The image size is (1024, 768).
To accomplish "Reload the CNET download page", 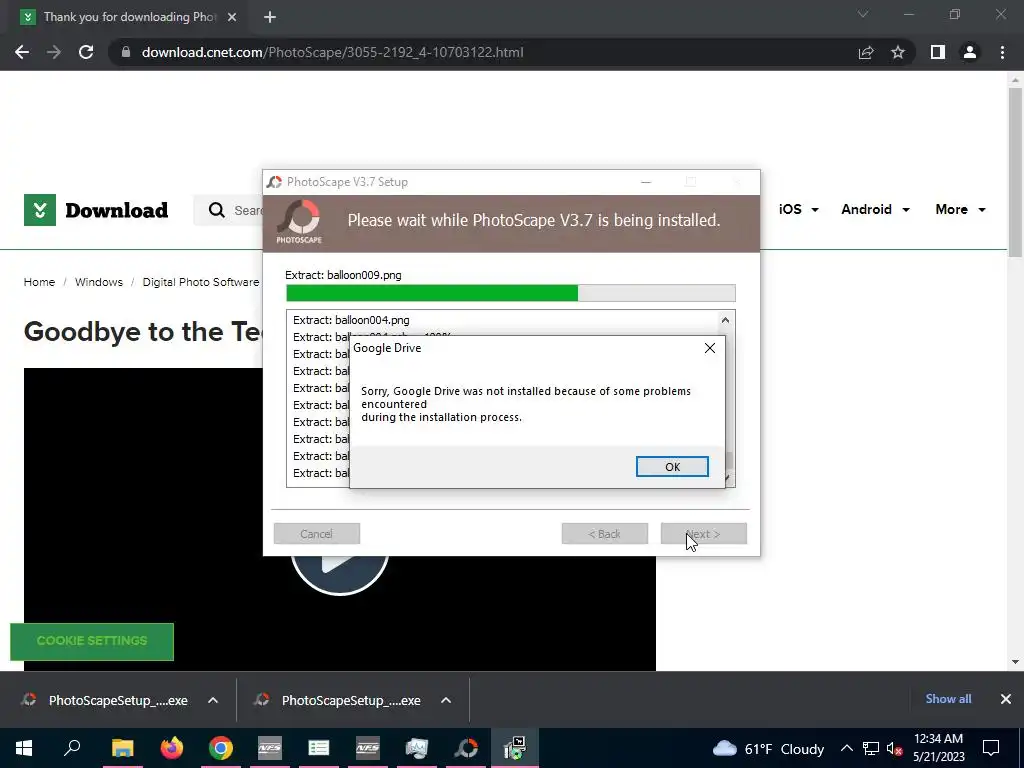I will click(x=86, y=52).
